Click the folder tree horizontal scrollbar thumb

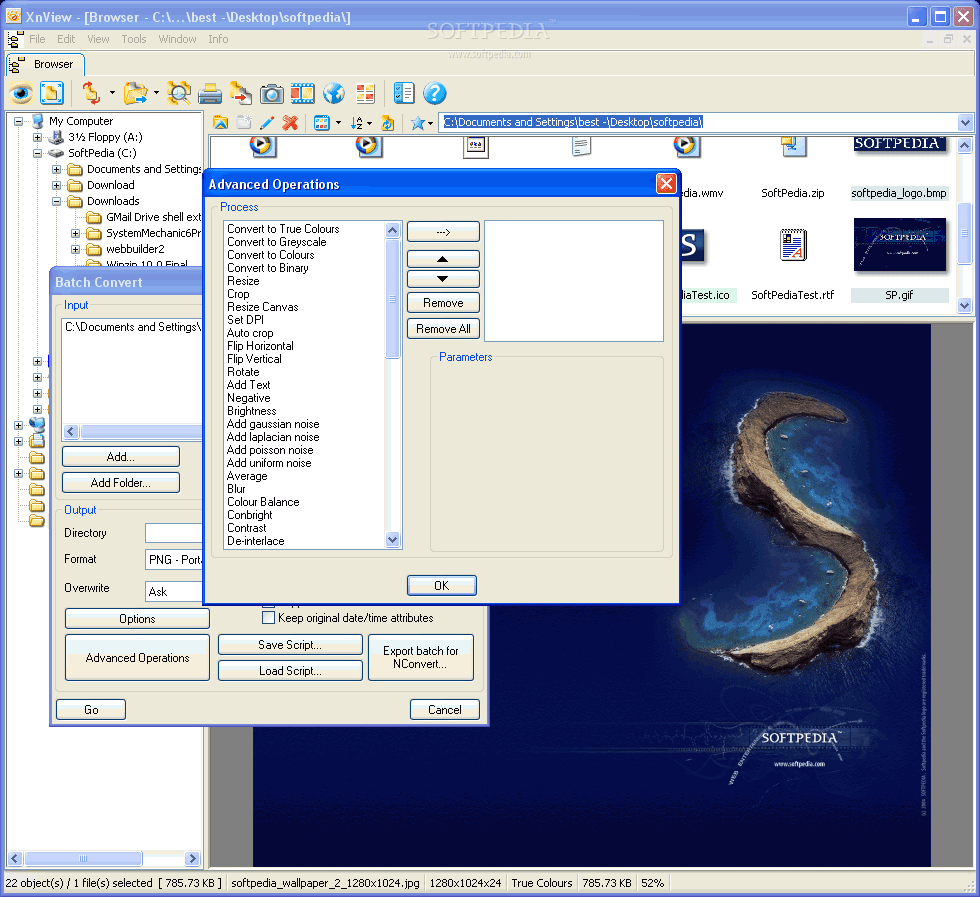83,858
